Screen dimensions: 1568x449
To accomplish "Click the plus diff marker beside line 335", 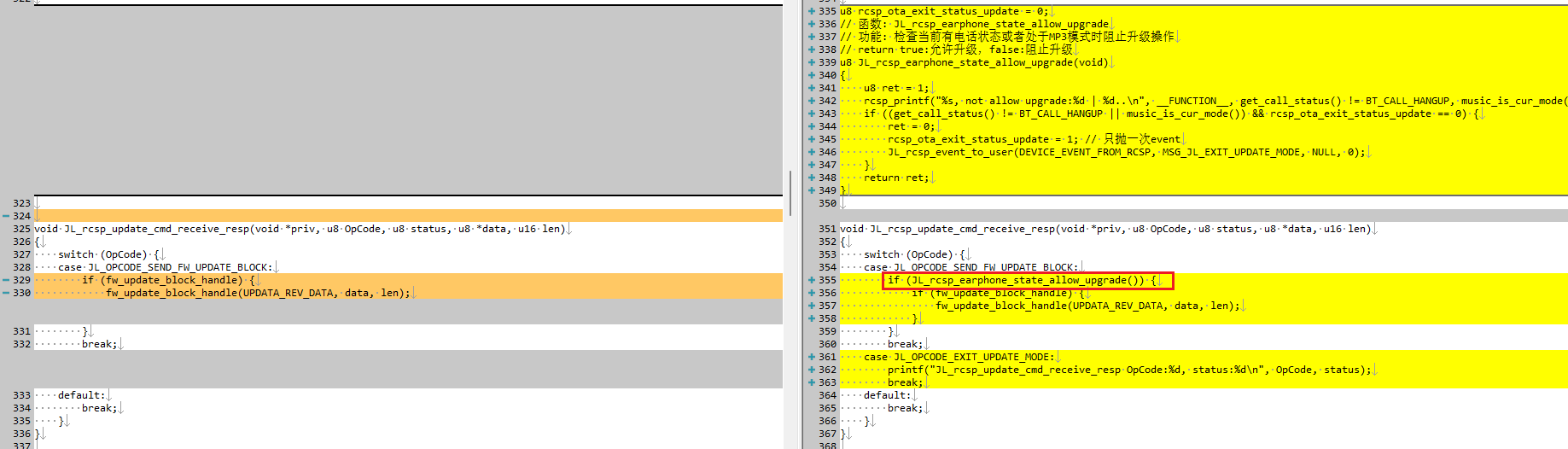I will 811,11.
